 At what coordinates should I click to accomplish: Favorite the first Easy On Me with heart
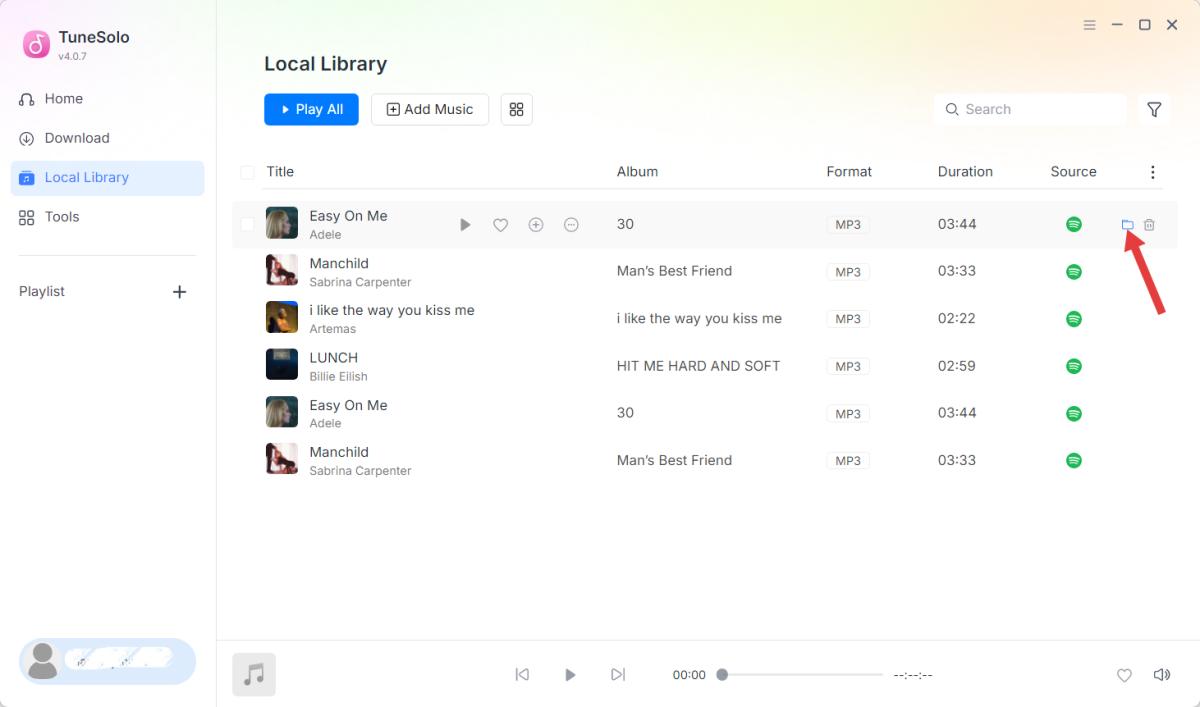pos(501,225)
